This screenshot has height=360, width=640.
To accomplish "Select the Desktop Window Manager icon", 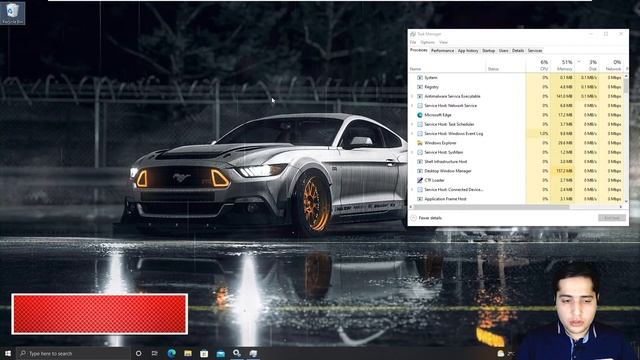I will (x=420, y=171).
